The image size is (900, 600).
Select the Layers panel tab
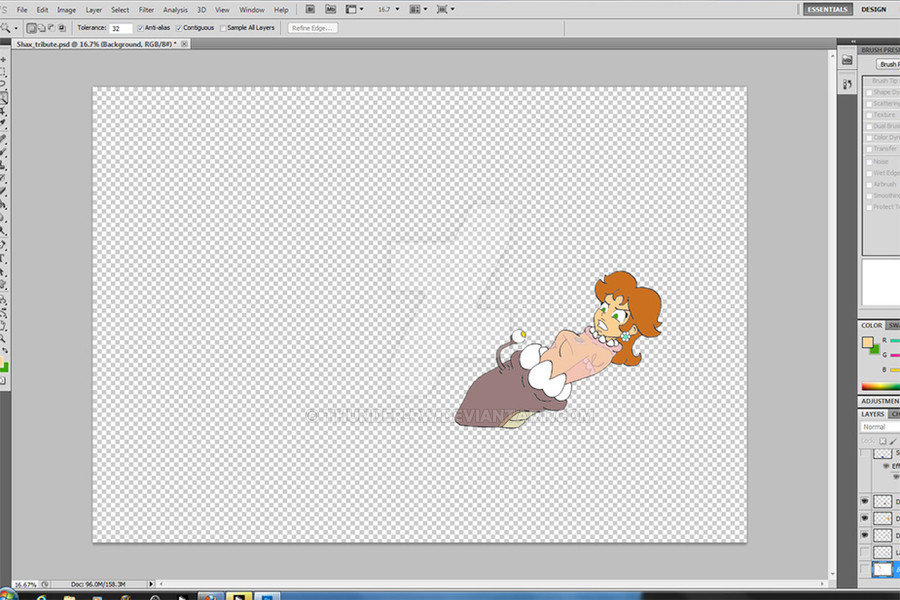pos(872,414)
